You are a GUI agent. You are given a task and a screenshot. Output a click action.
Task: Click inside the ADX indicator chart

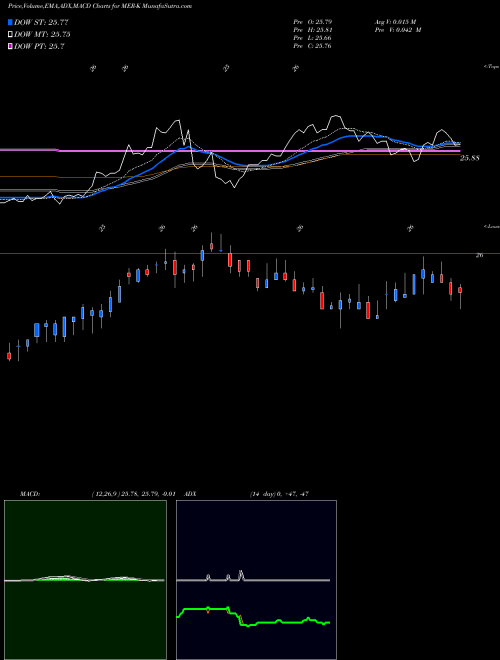tap(256, 580)
